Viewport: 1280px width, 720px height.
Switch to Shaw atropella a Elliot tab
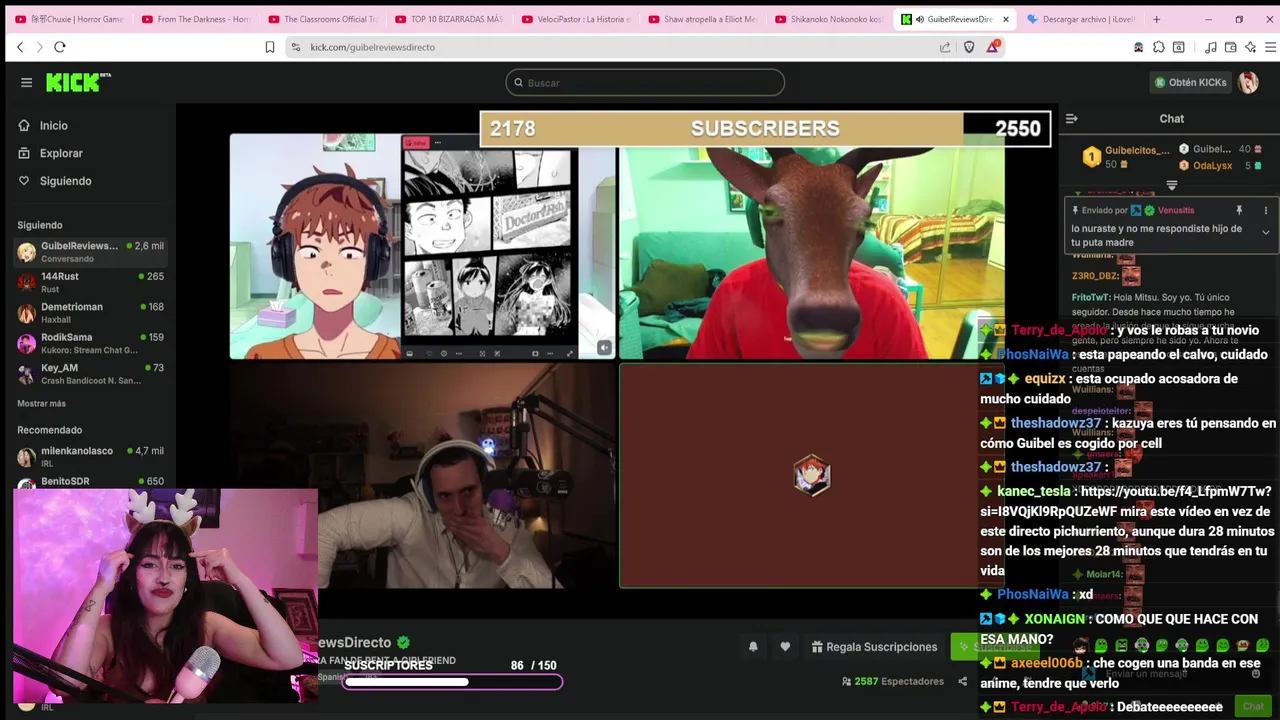coord(702,19)
